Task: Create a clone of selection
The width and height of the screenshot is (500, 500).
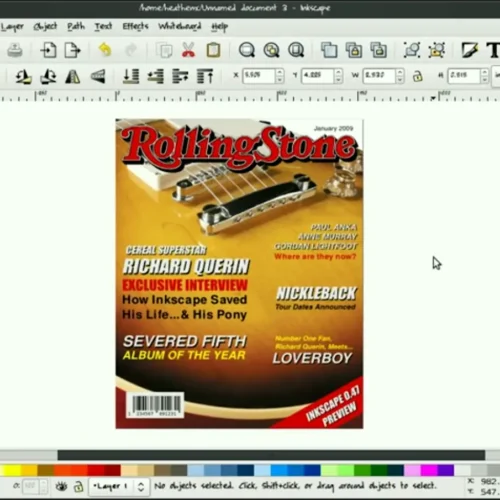Action: coord(354,50)
